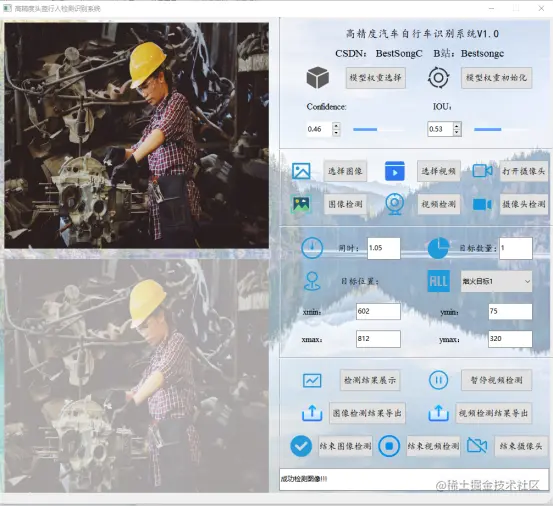Click the original input image of the worker

coord(136,135)
